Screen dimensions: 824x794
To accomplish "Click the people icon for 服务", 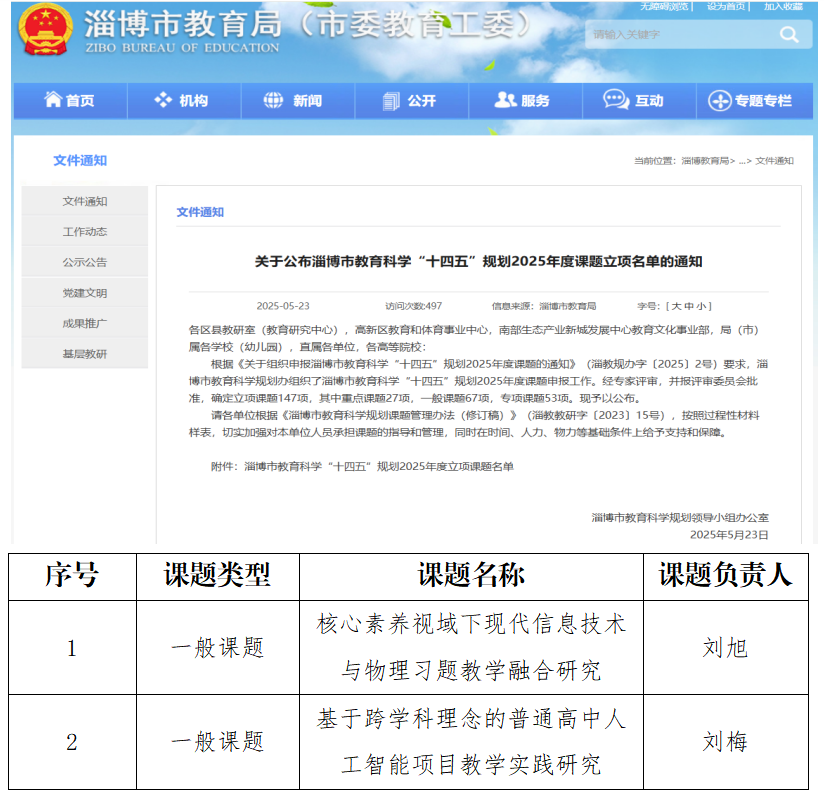I will click(505, 100).
